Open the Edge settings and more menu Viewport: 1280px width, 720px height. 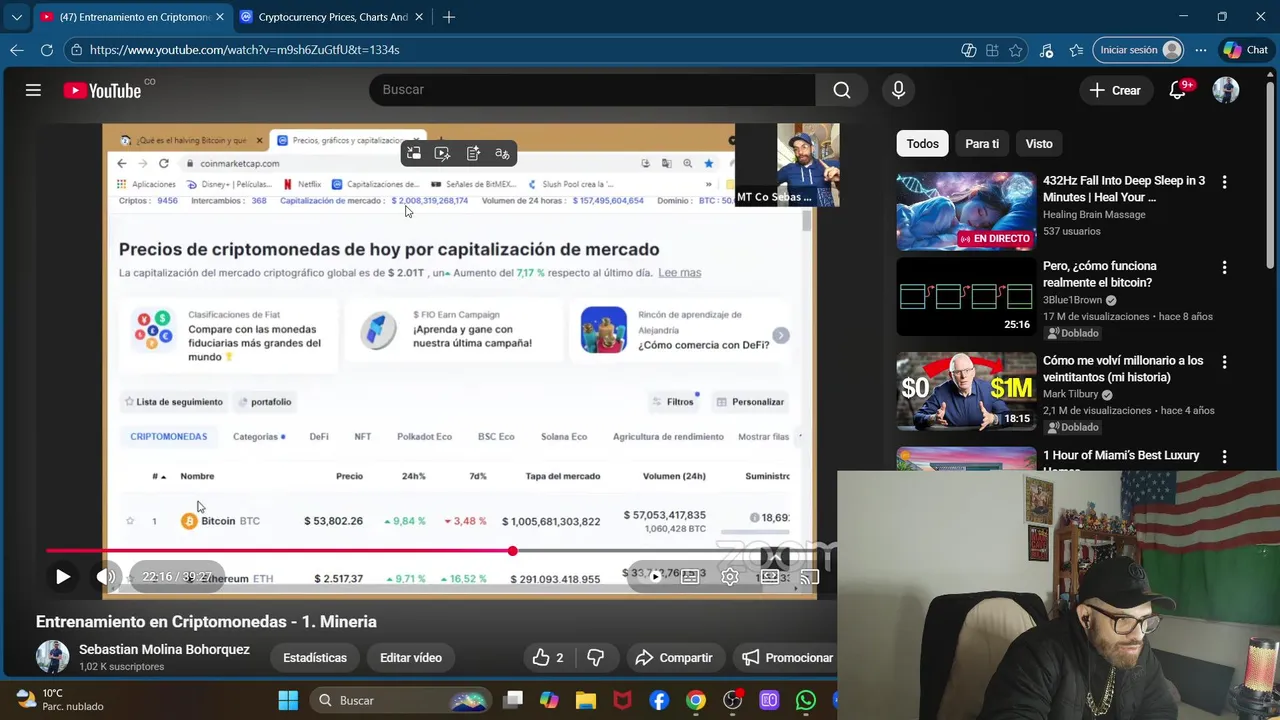click(x=1200, y=50)
